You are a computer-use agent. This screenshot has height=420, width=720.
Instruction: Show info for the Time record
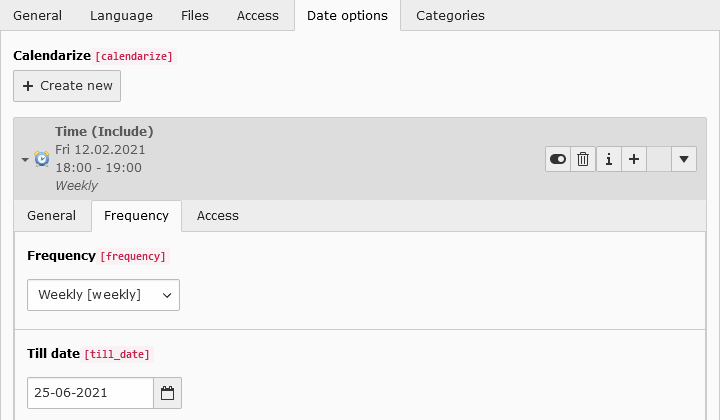point(609,159)
